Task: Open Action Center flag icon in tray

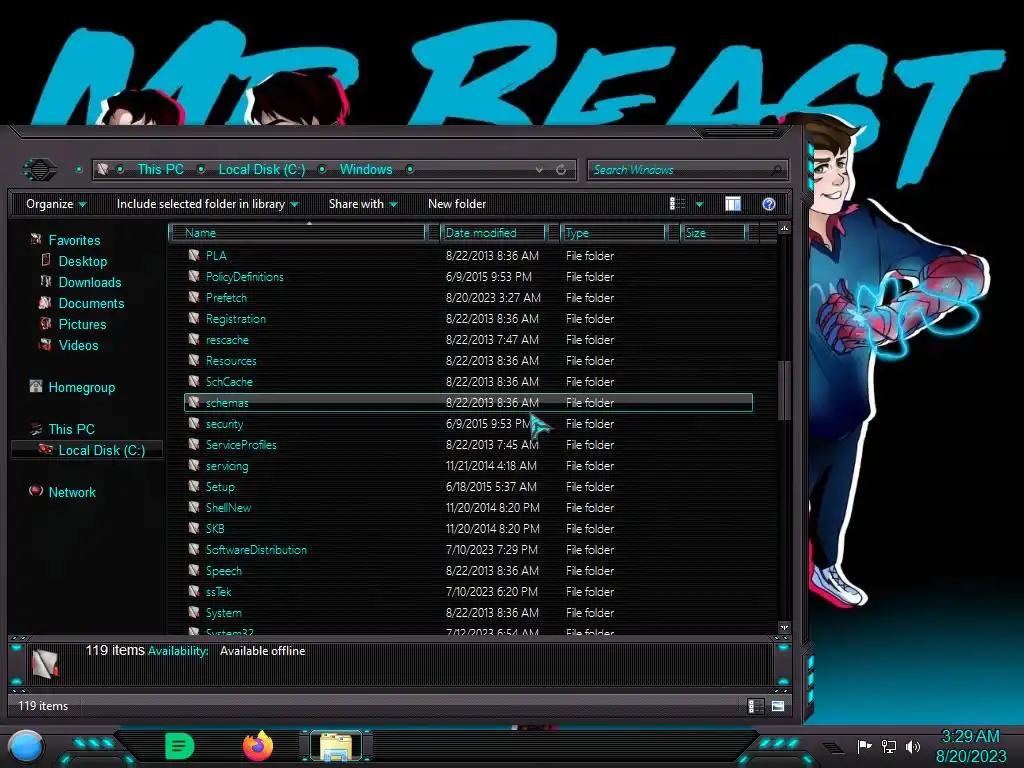Action: (864, 746)
